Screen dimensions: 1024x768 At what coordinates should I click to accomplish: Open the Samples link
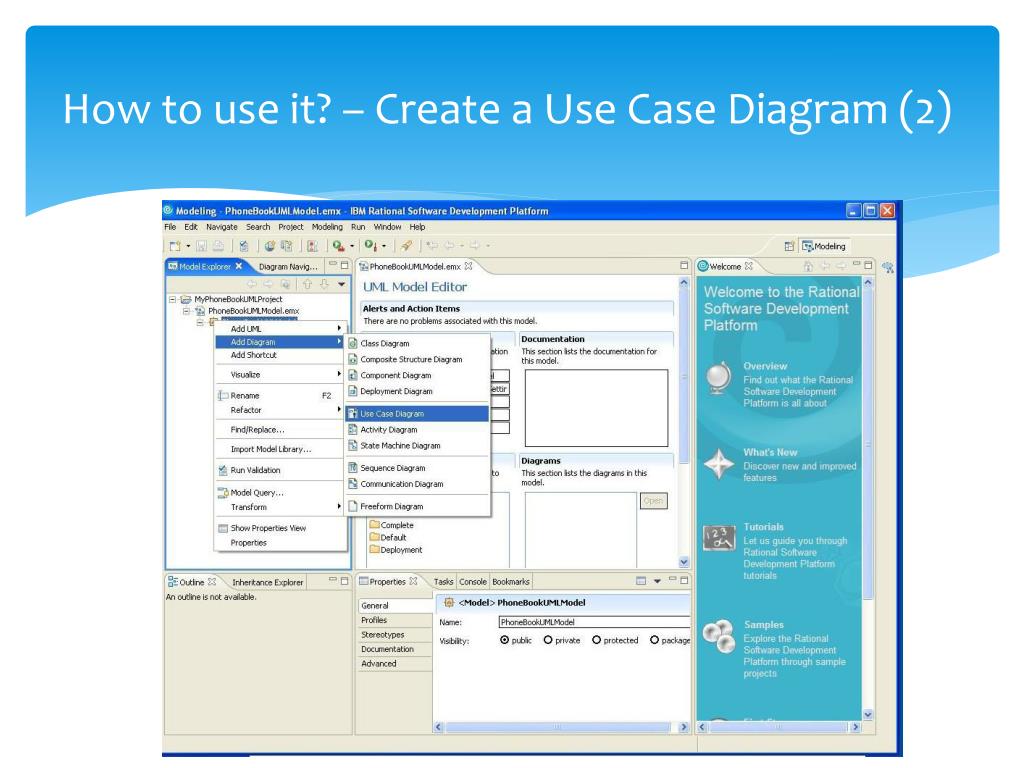[x=763, y=624]
